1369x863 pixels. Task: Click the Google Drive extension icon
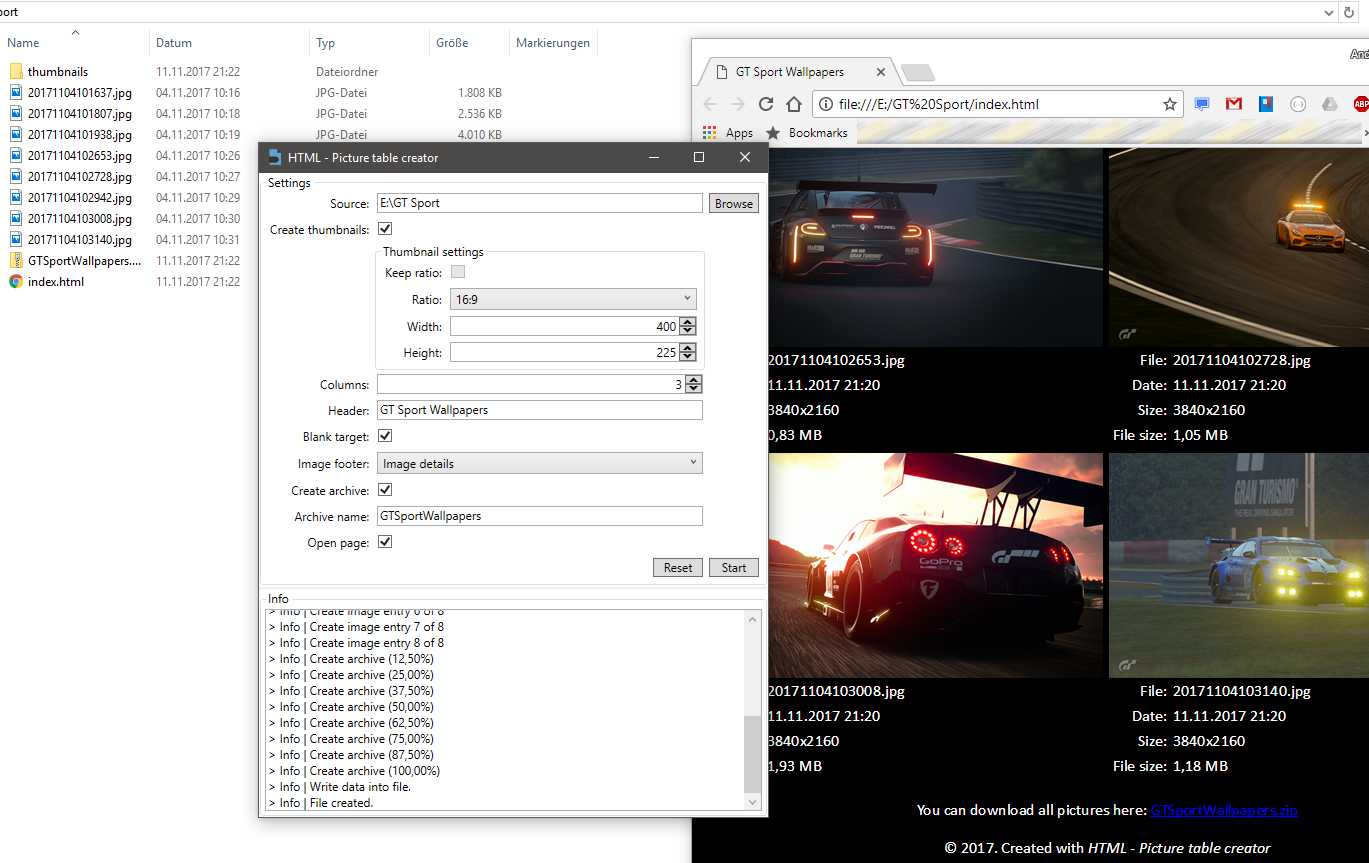coord(1330,104)
